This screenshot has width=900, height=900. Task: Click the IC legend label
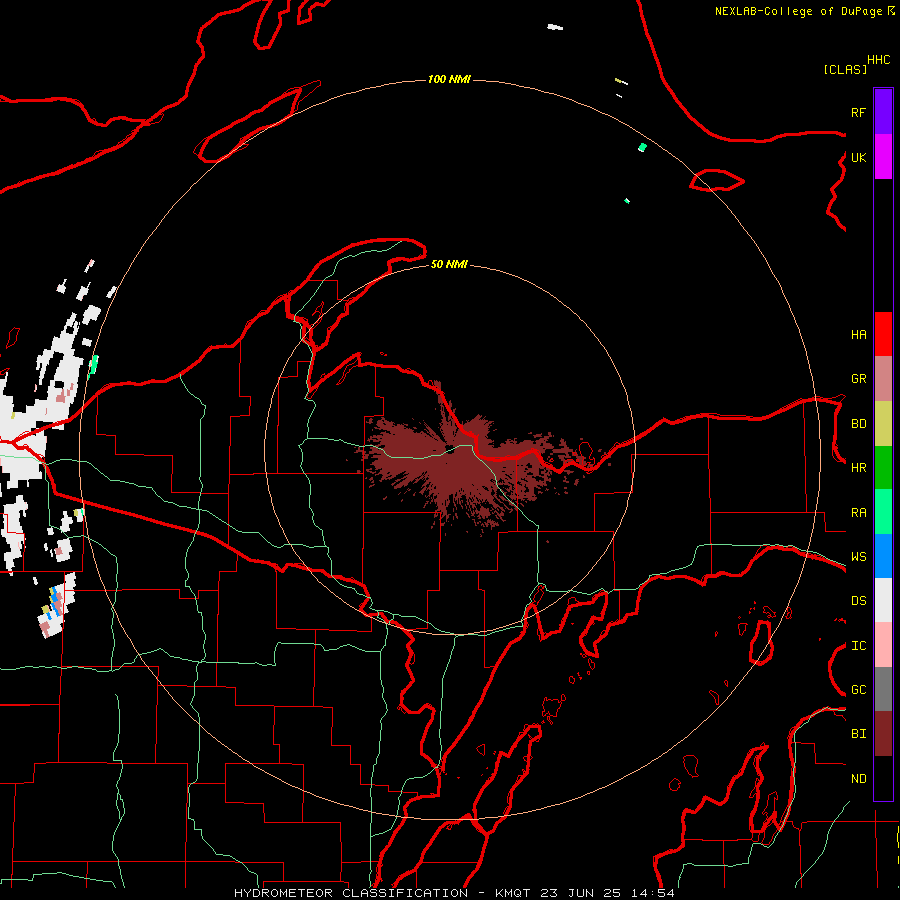[858, 646]
